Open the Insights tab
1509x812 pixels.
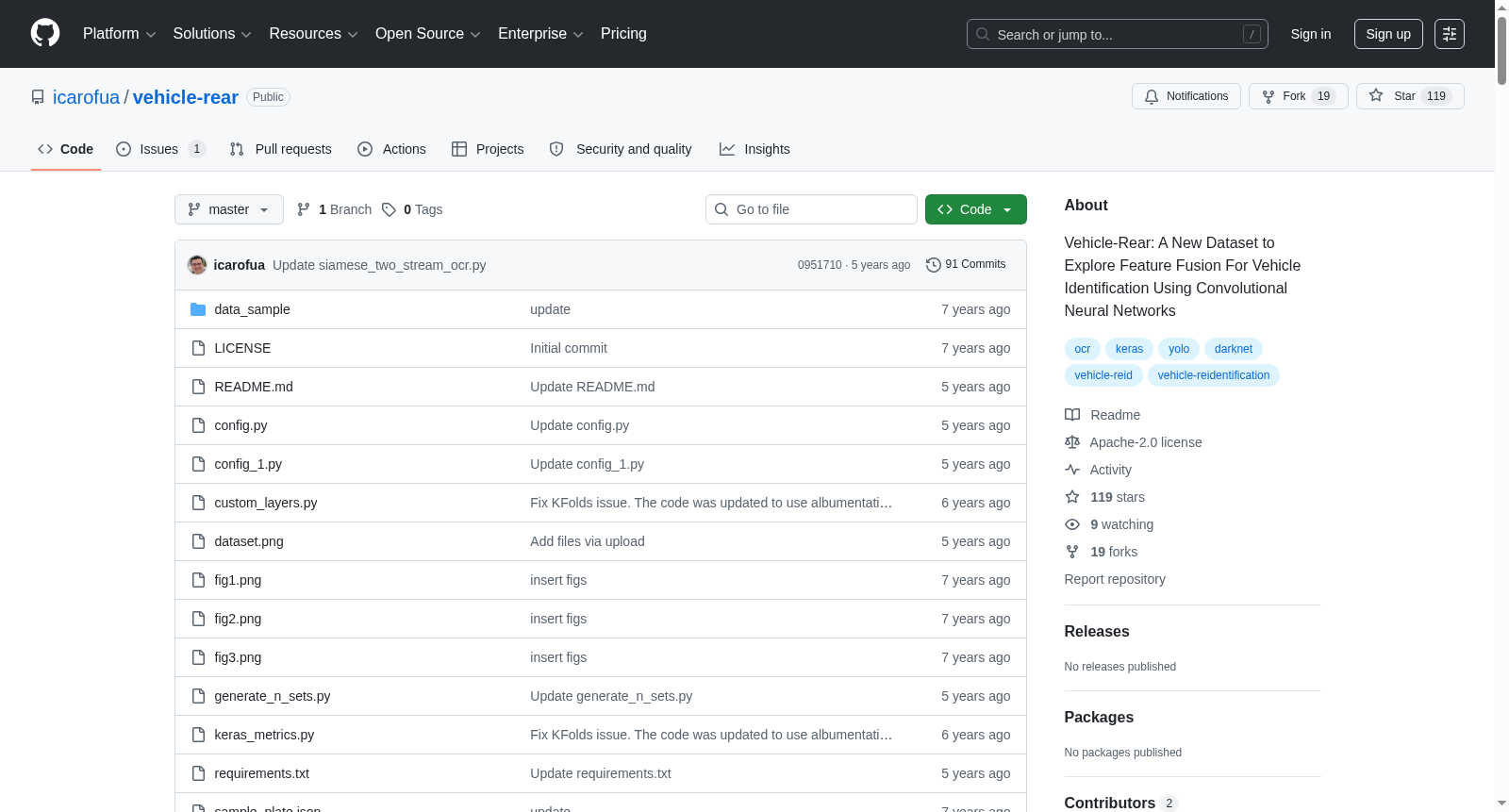click(754, 149)
